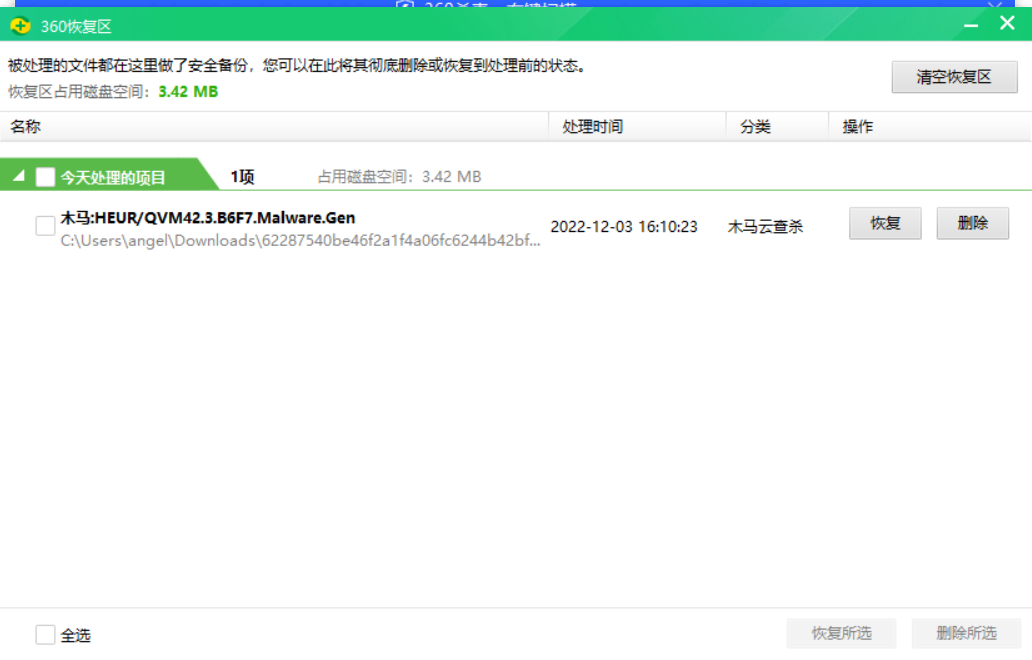Click the C:\Users\angel\Downloads file path
The width and height of the screenshot is (1032, 660).
point(300,241)
